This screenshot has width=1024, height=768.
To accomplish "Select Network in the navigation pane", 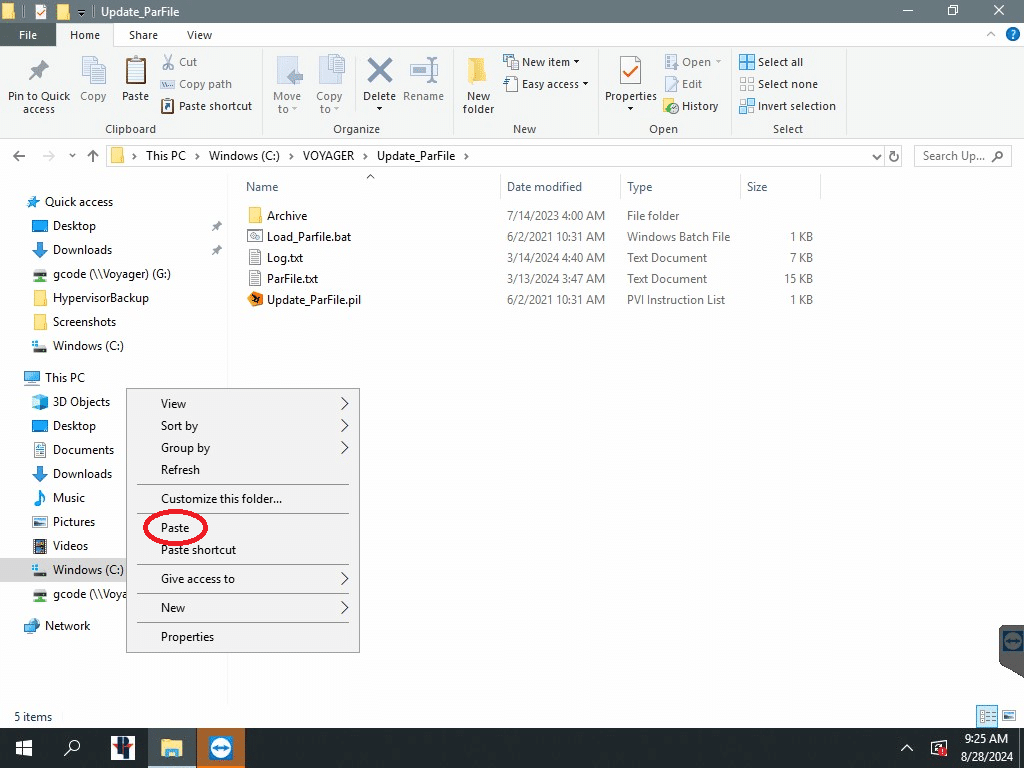I will (67, 626).
